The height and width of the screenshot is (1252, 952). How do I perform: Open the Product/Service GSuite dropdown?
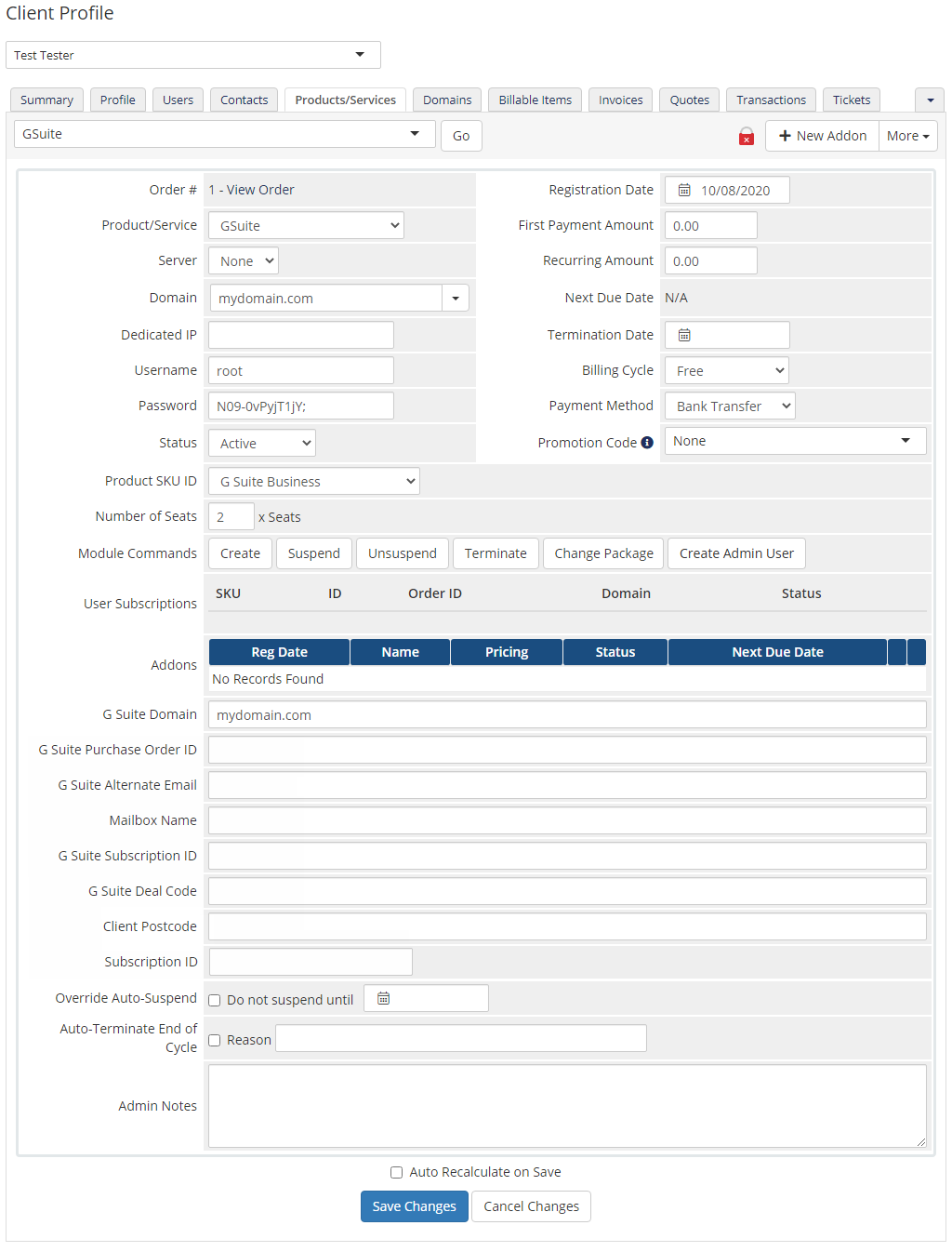(x=306, y=225)
